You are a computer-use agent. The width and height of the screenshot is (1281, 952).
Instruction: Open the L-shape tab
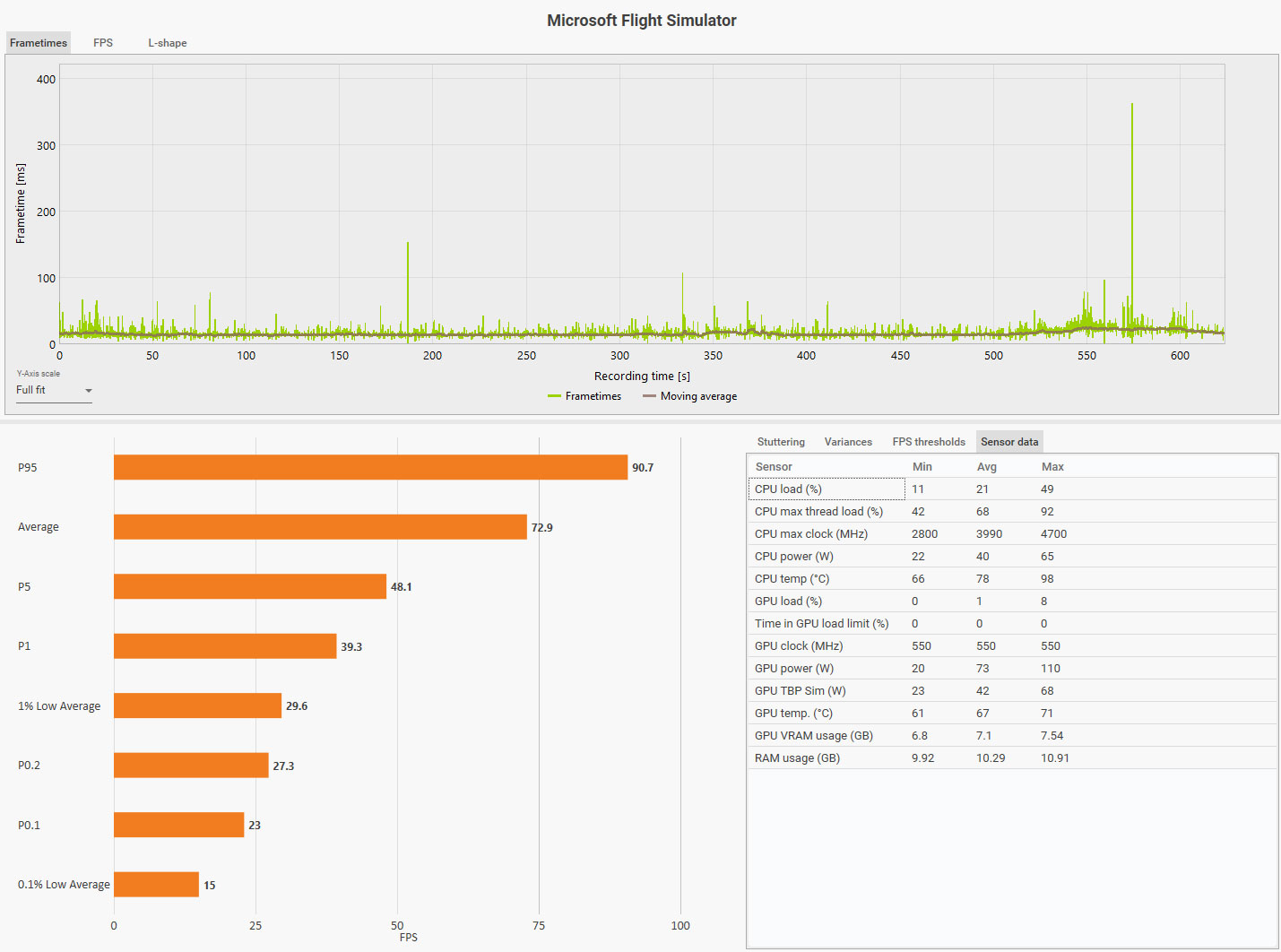[168, 43]
